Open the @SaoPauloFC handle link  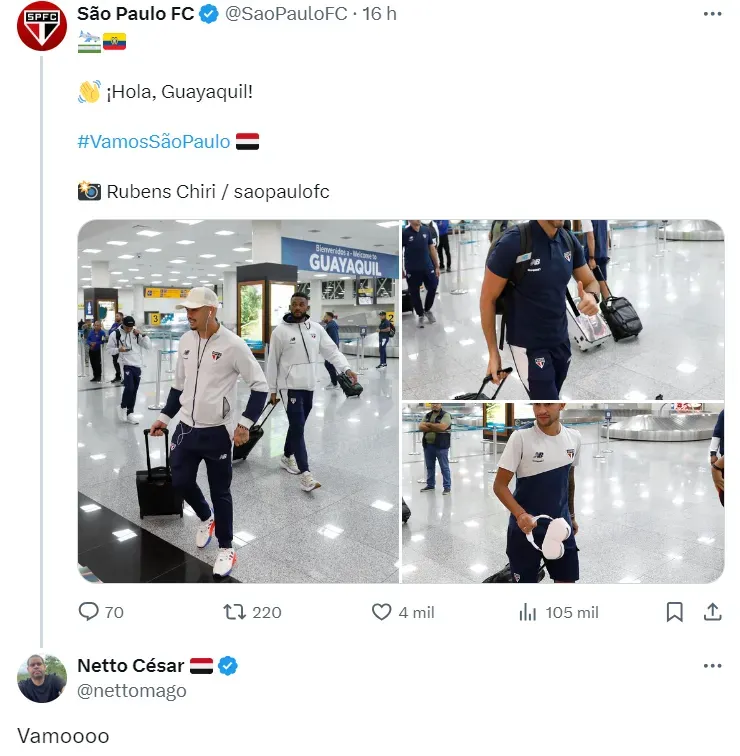coord(286,14)
